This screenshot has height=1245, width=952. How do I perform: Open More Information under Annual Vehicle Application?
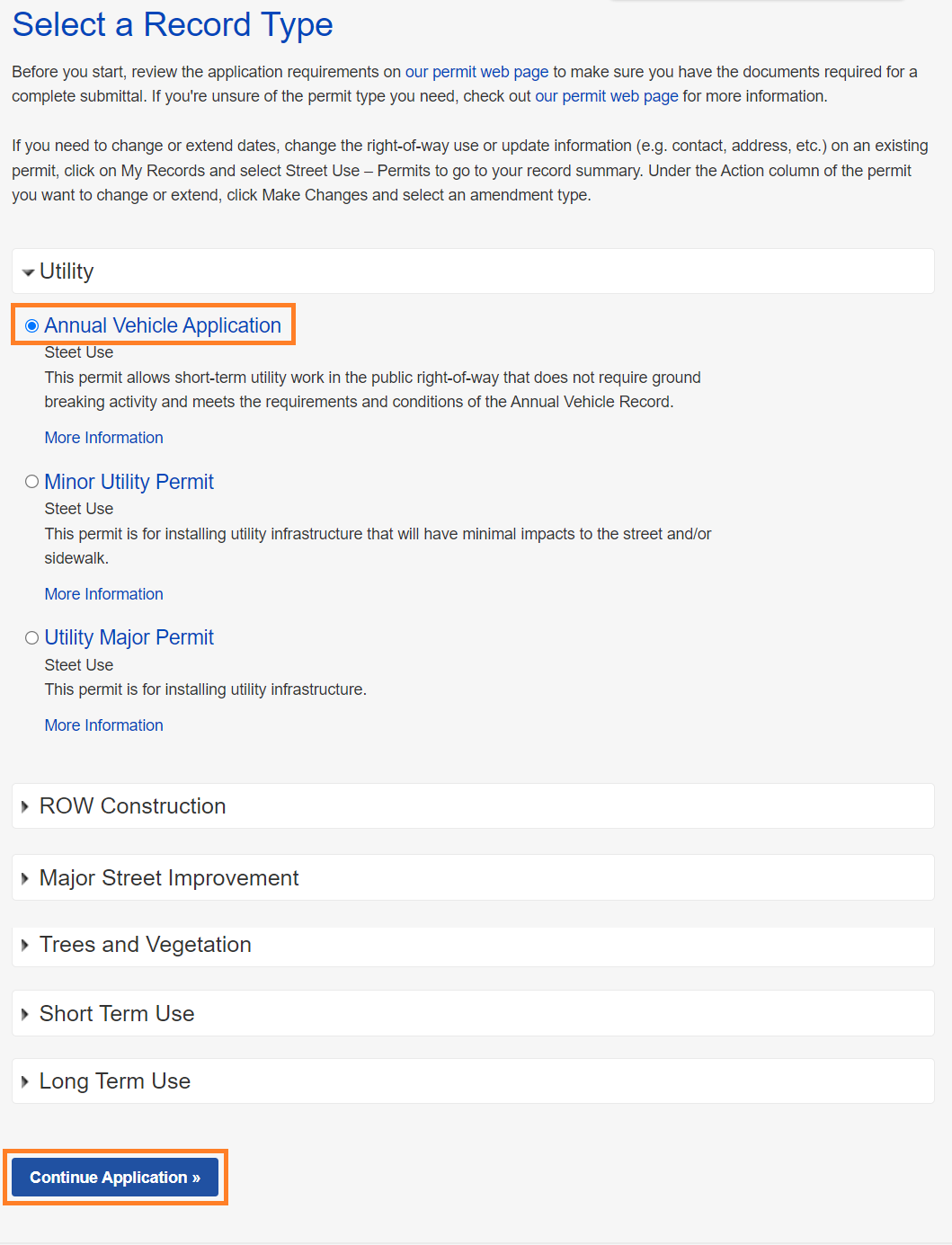(104, 438)
